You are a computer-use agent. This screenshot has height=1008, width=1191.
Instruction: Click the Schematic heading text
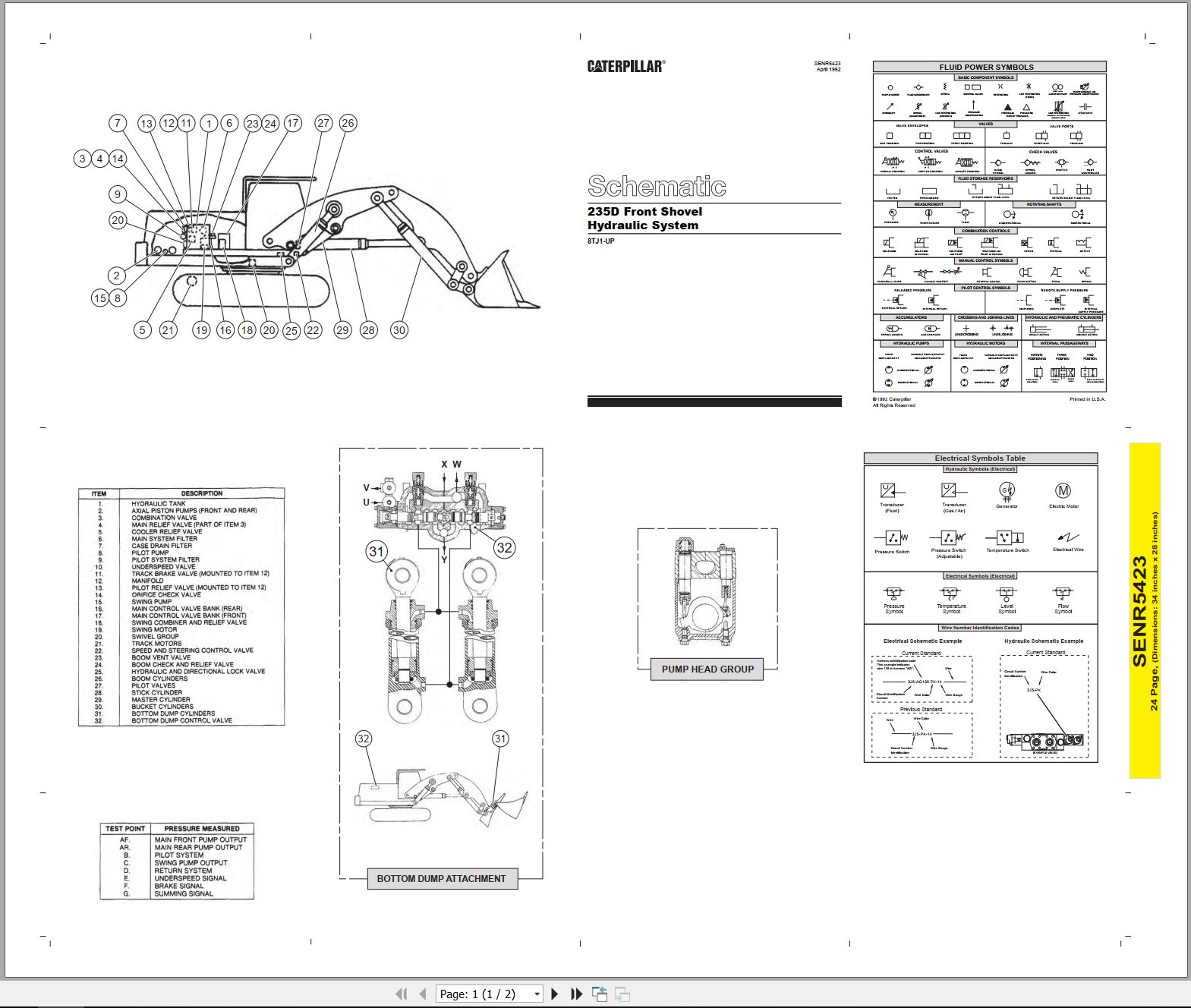coord(657,186)
